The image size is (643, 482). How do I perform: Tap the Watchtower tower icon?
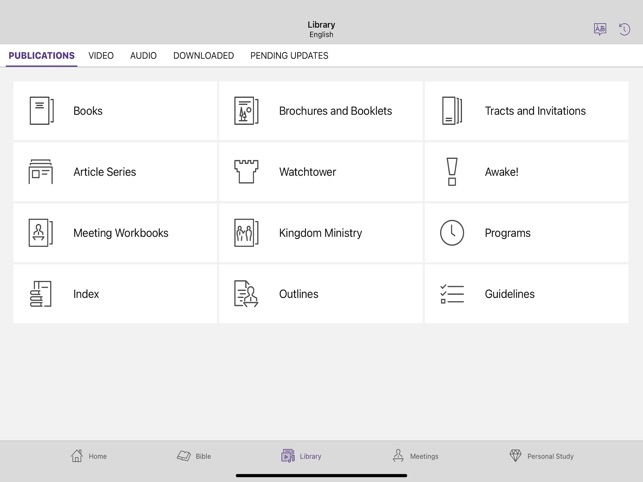coord(246,171)
